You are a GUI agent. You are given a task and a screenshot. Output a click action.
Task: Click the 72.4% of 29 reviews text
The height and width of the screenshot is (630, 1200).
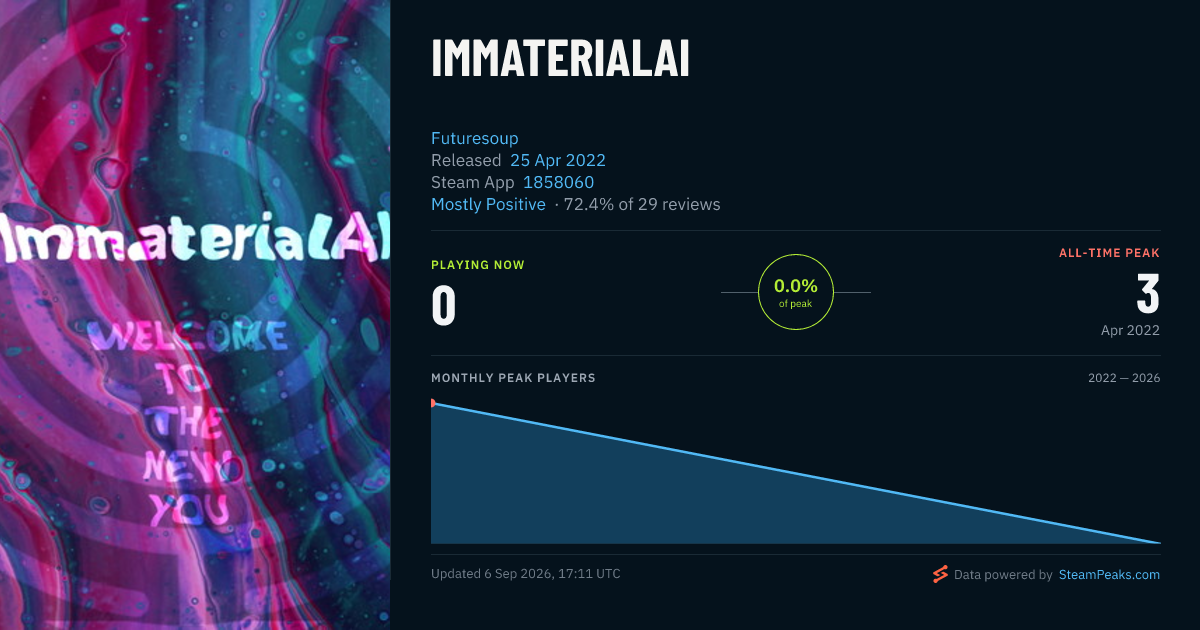tap(642, 204)
